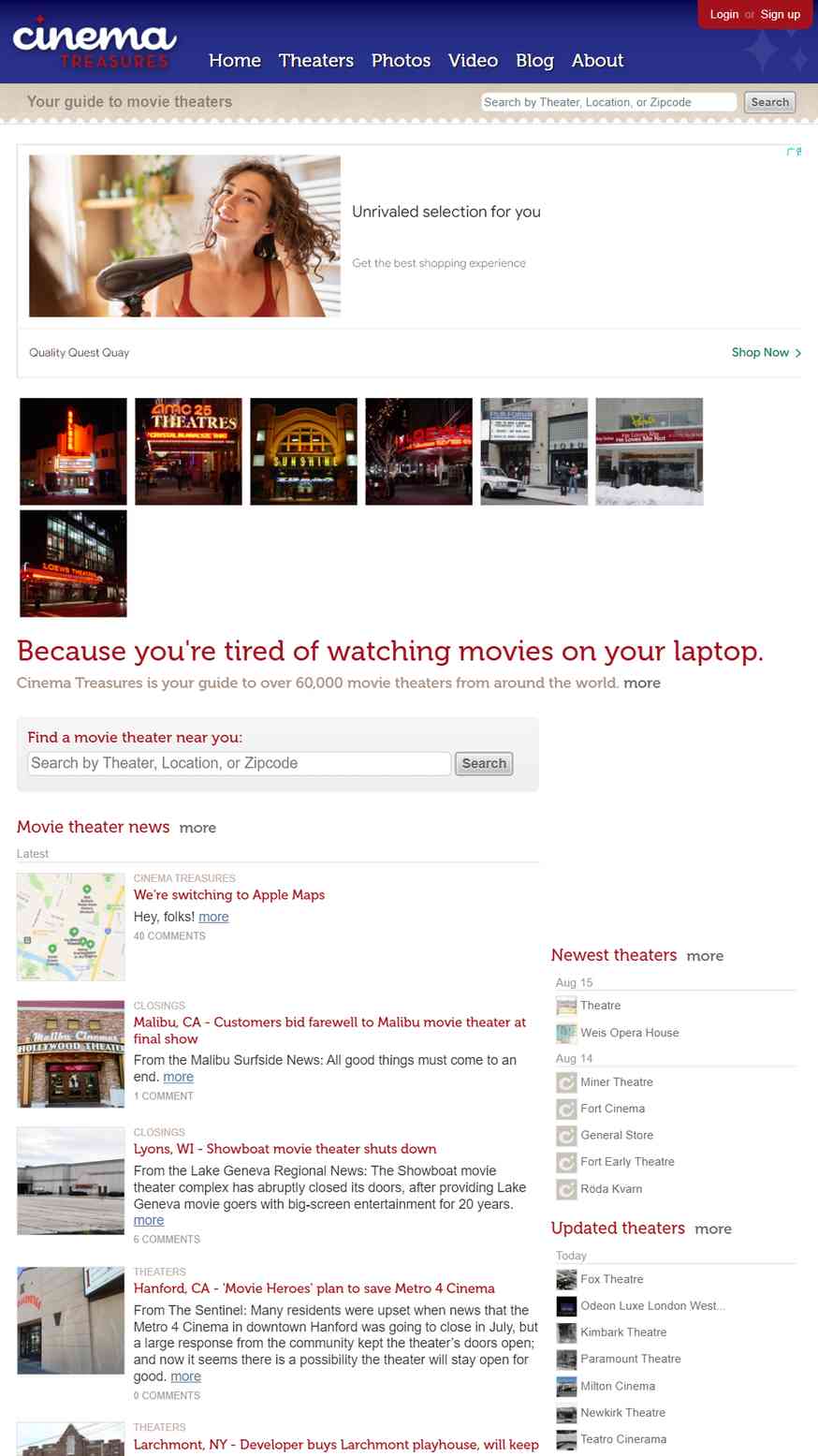Open the AMC 25 Theatres photo

click(188, 451)
